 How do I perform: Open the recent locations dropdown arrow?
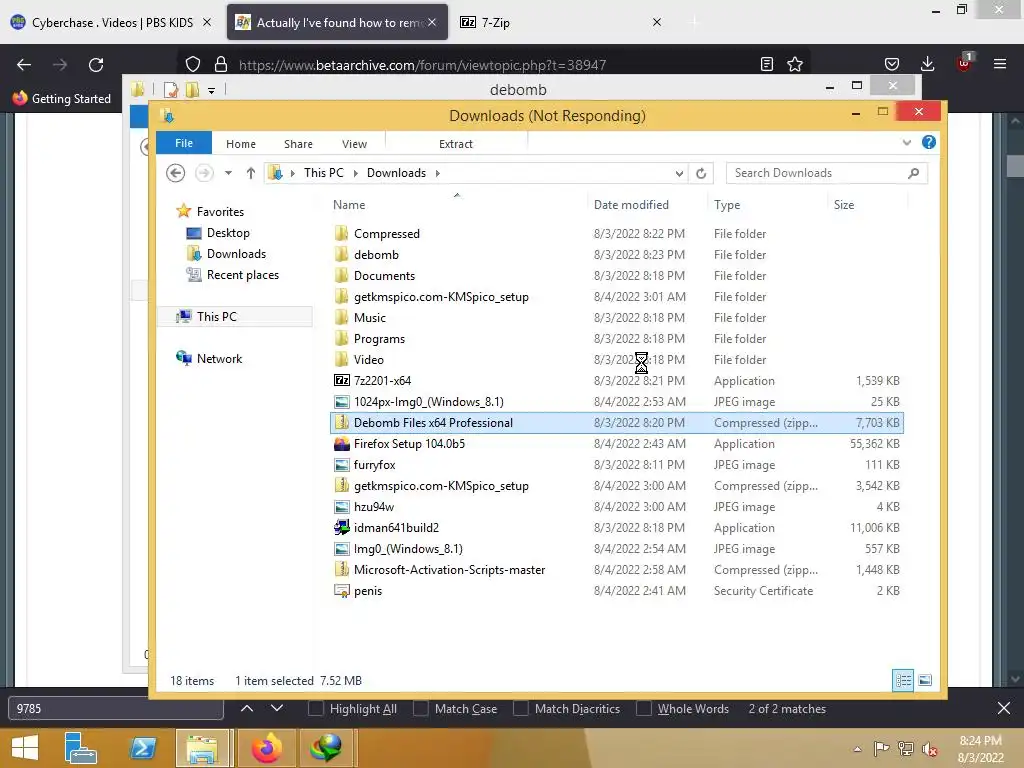228,173
